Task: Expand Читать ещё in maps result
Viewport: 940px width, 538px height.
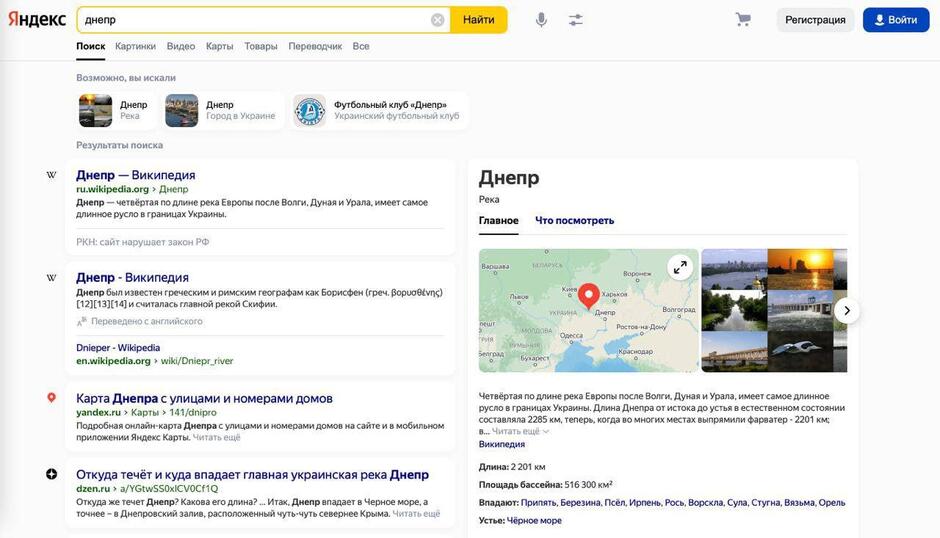Action: (216, 437)
